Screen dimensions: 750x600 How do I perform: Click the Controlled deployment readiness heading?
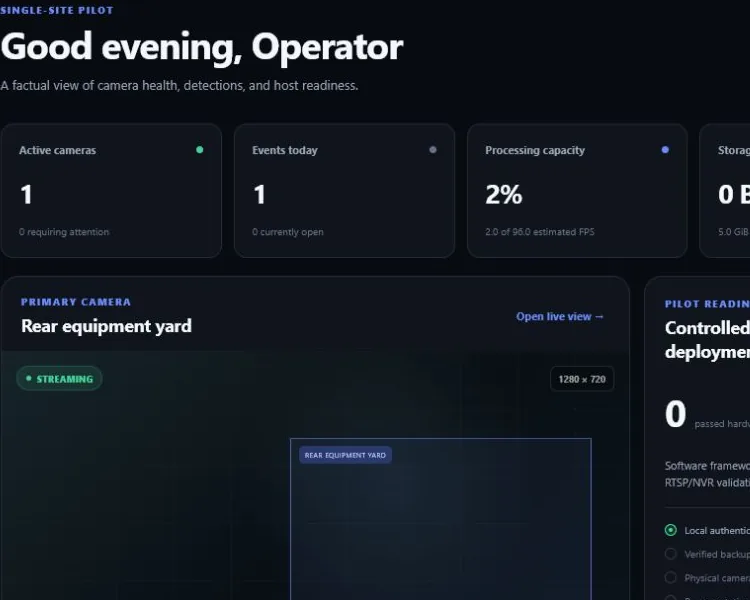[x=707, y=340]
